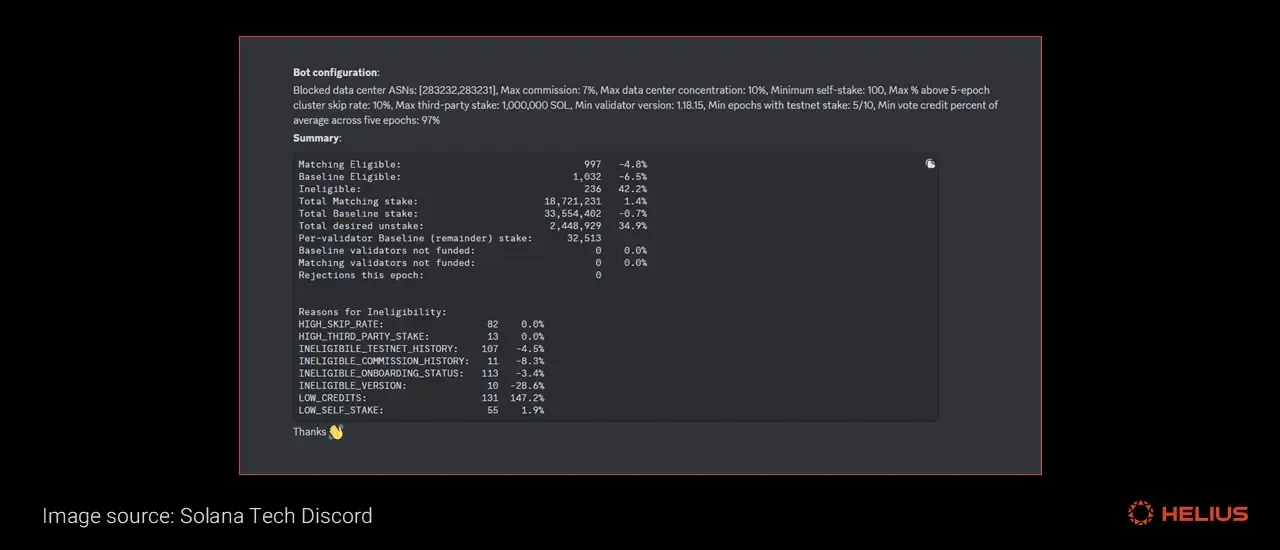Copy the summary code block contents
1280x550 pixels.
click(930, 164)
